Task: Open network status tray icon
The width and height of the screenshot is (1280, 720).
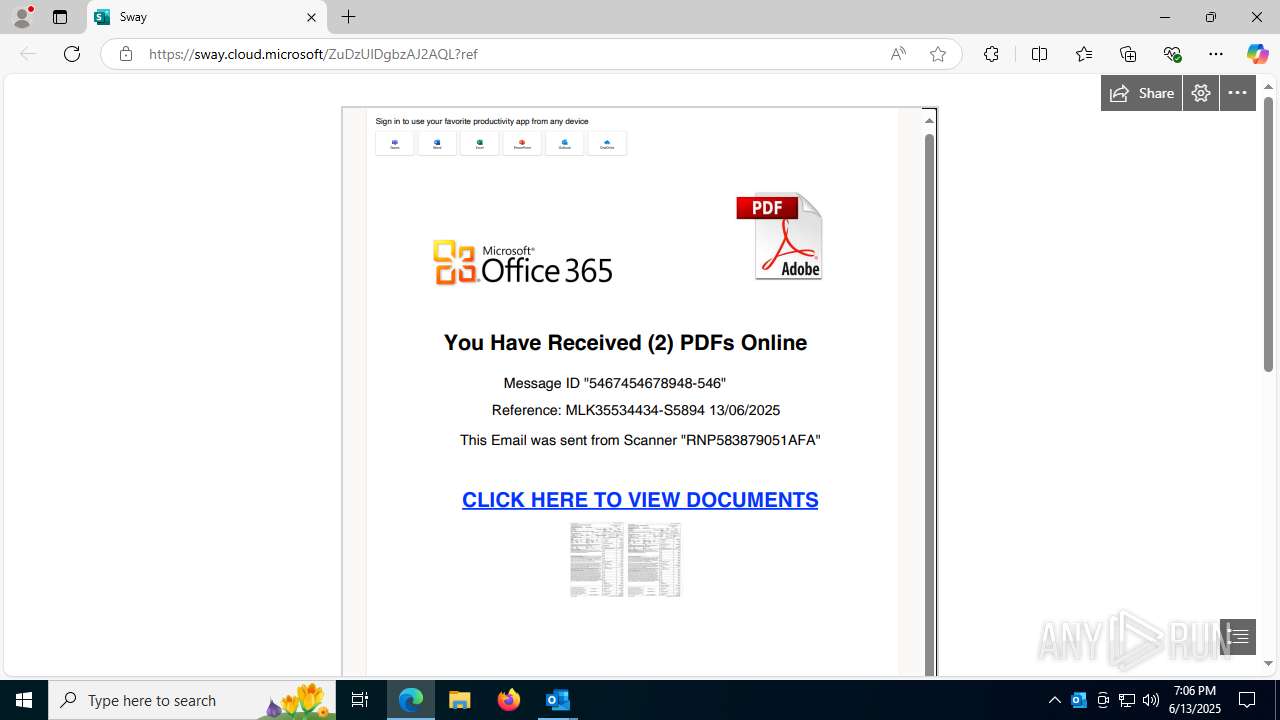Action: (x=1127, y=700)
